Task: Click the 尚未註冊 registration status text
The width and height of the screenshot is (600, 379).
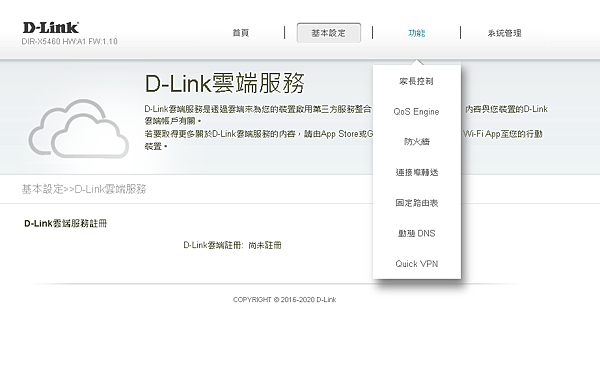Action: click(265, 245)
